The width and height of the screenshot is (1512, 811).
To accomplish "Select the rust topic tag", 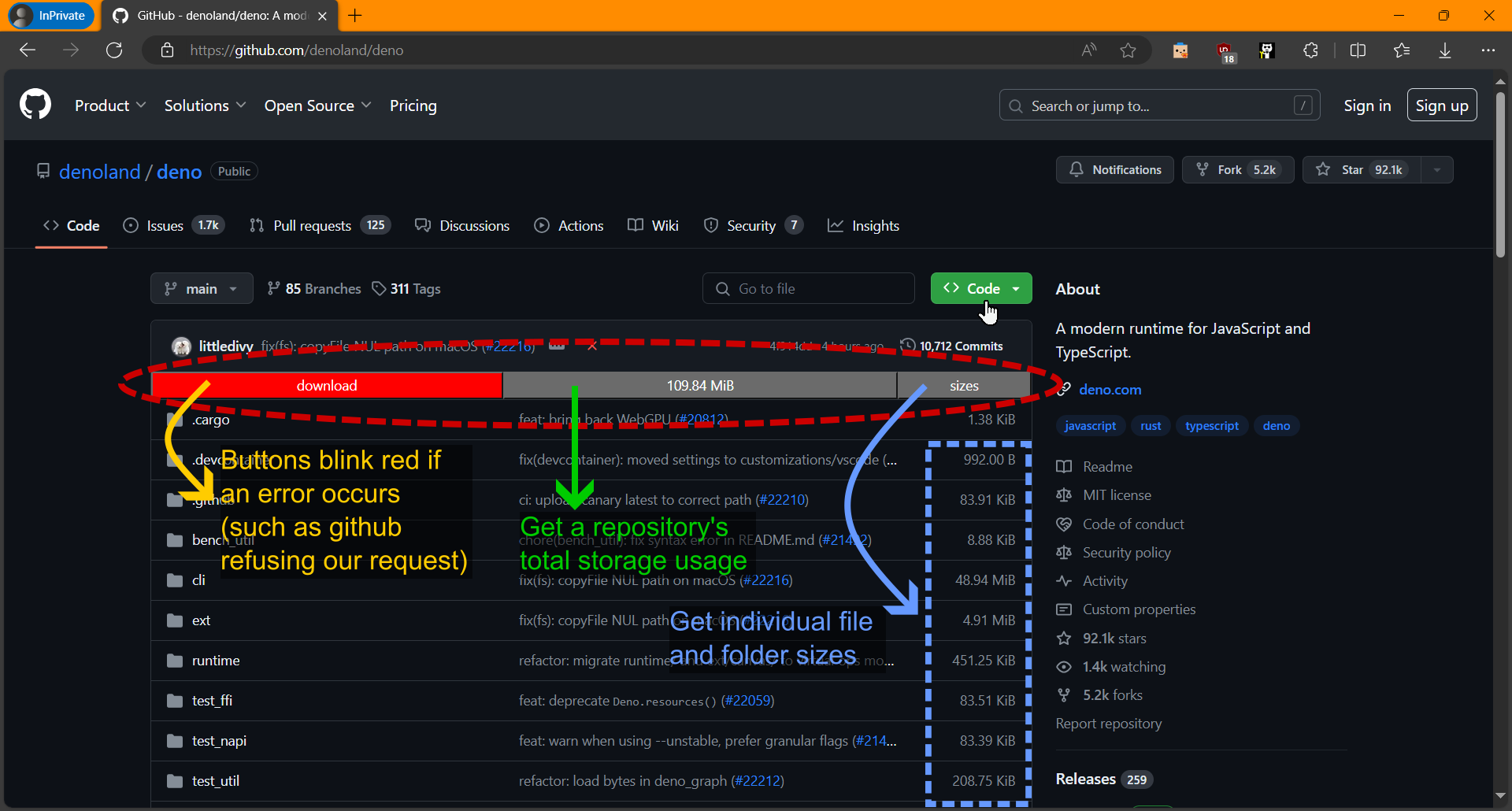I will (x=1151, y=426).
